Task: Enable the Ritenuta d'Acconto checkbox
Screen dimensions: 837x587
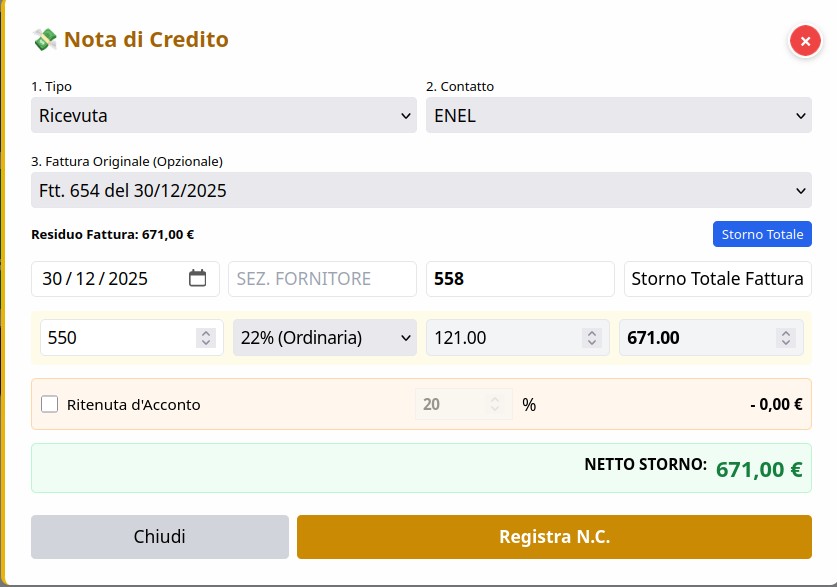Action: tap(49, 405)
